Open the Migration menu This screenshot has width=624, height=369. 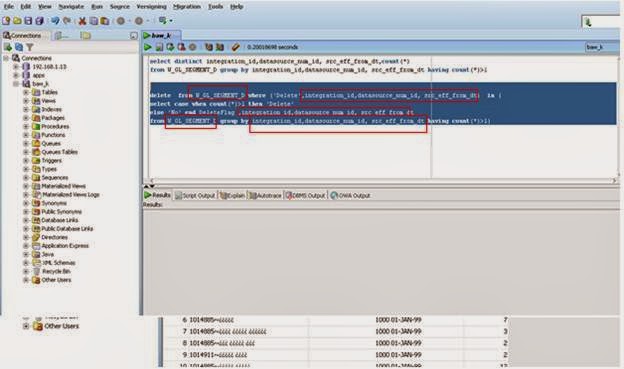(187, 6)
